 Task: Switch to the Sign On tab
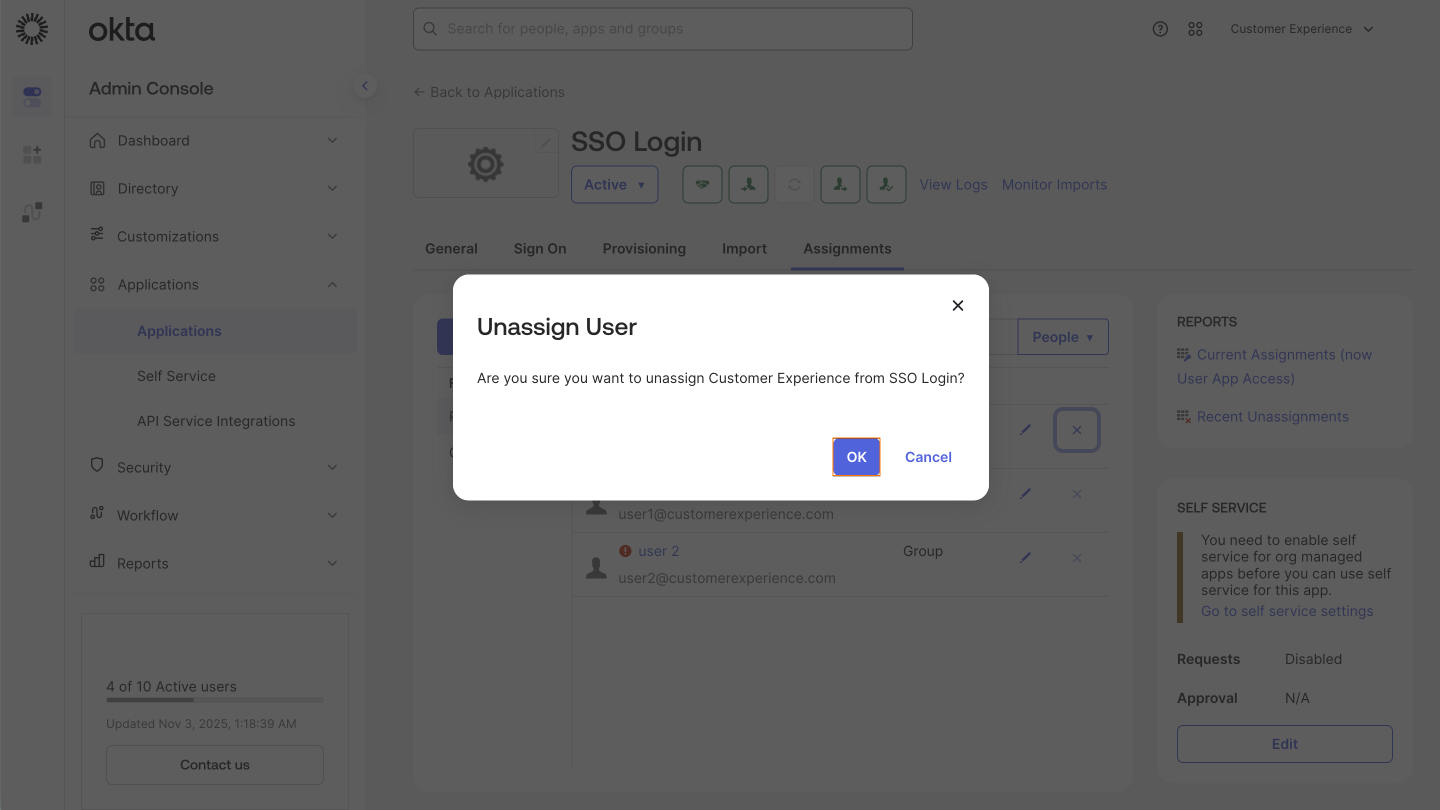[x=539, y=248]
